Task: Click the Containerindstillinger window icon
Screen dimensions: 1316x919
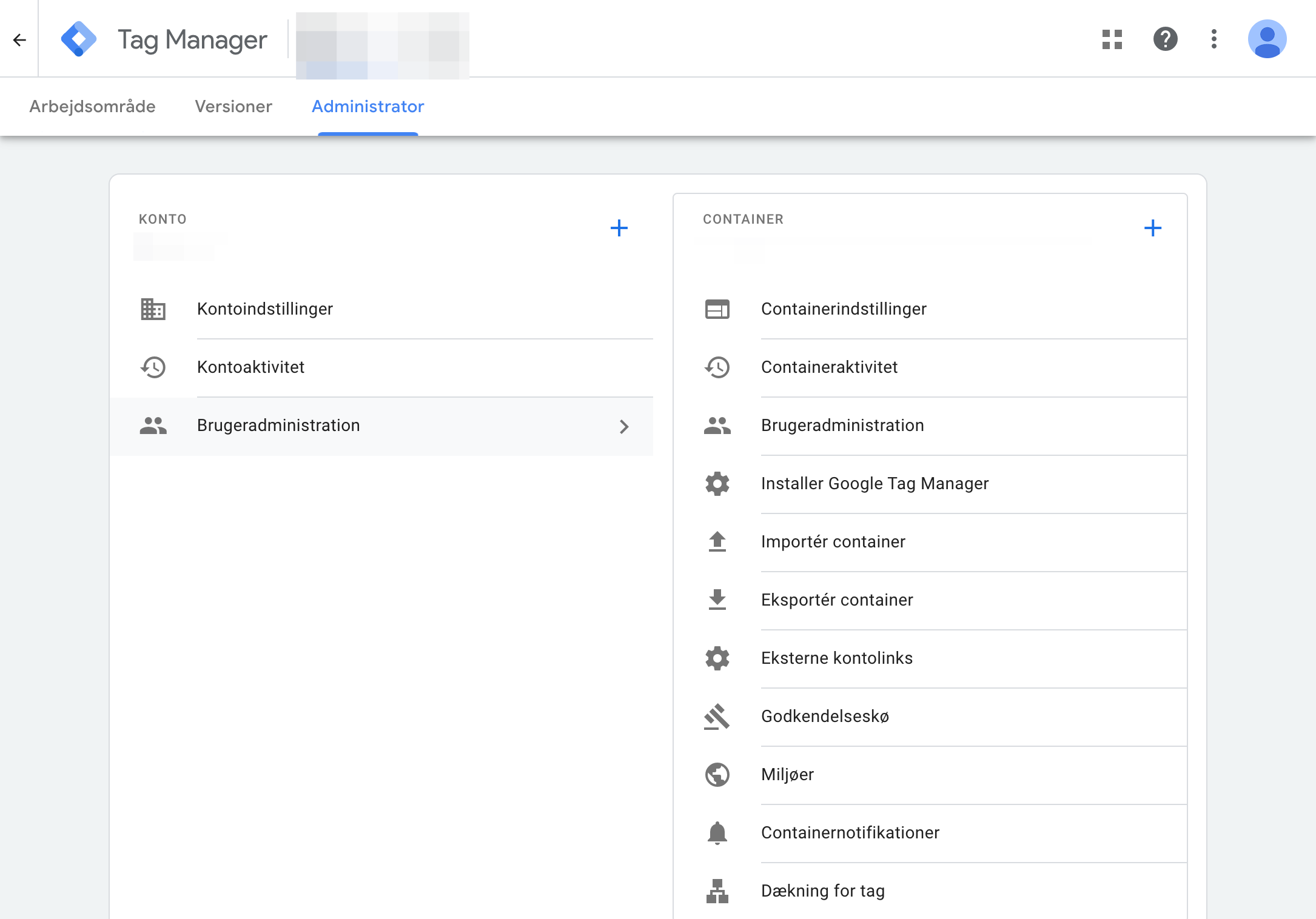Action: (x=717, y=309)
